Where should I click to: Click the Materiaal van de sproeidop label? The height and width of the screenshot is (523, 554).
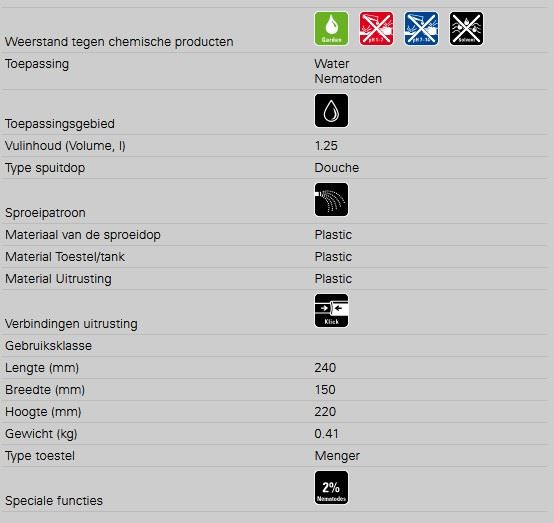83,235
